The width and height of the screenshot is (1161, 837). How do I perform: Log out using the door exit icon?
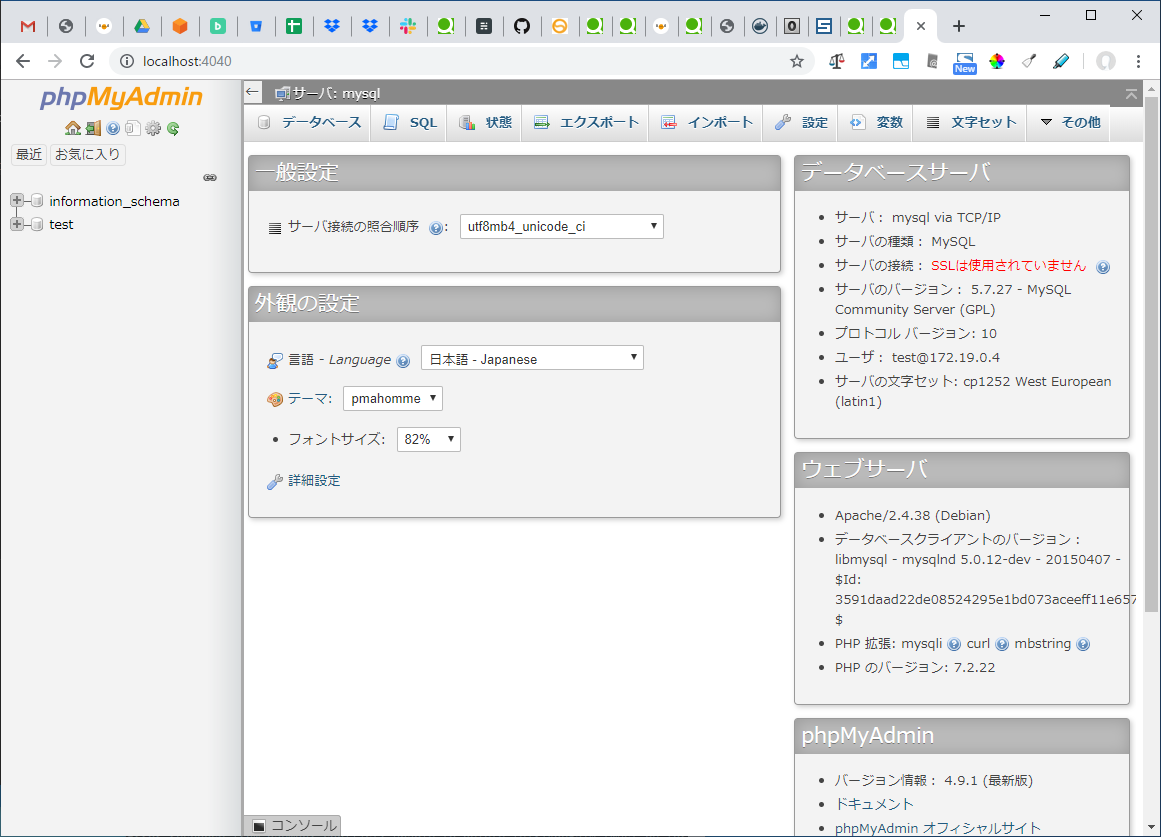[x=93, y=128]
